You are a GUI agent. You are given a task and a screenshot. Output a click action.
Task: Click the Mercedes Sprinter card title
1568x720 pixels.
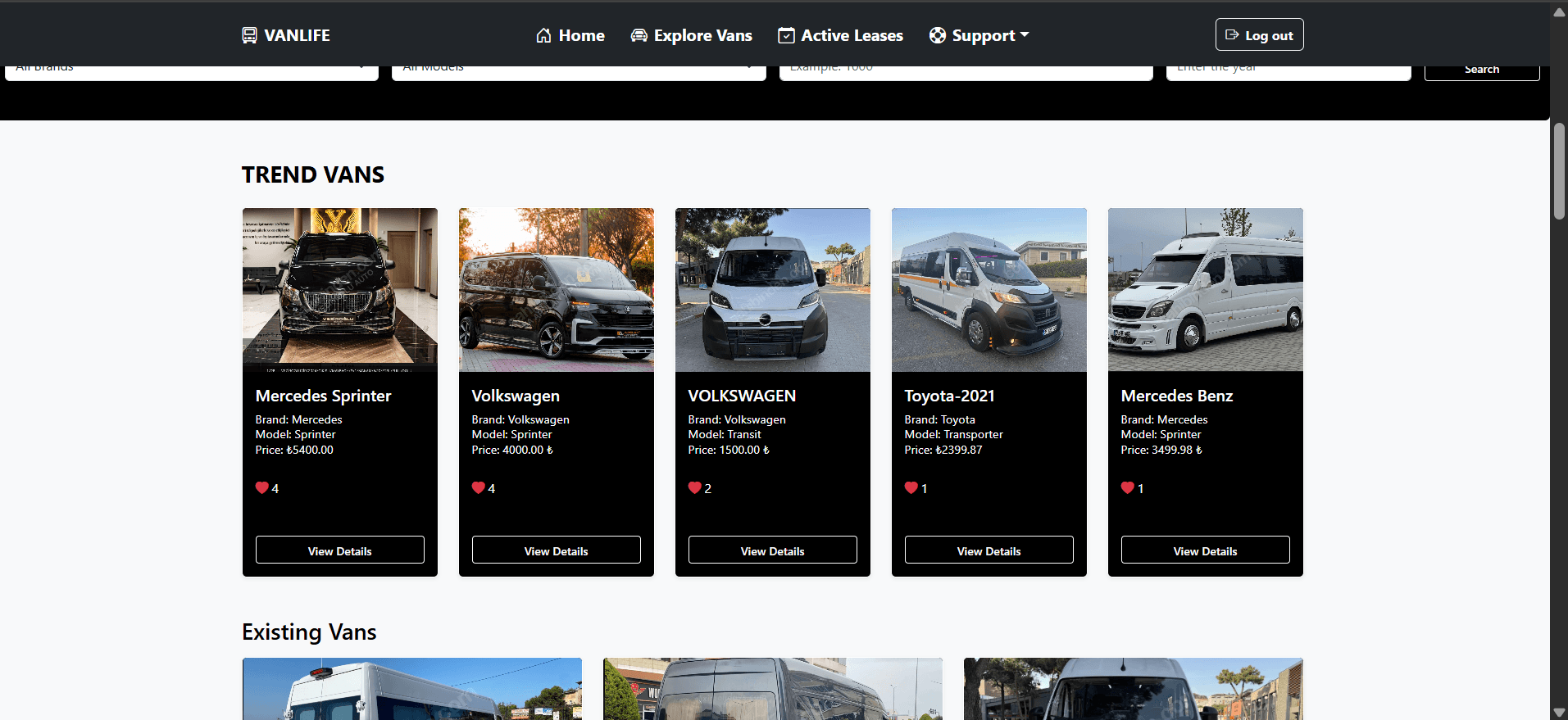(x=323, y=396)
